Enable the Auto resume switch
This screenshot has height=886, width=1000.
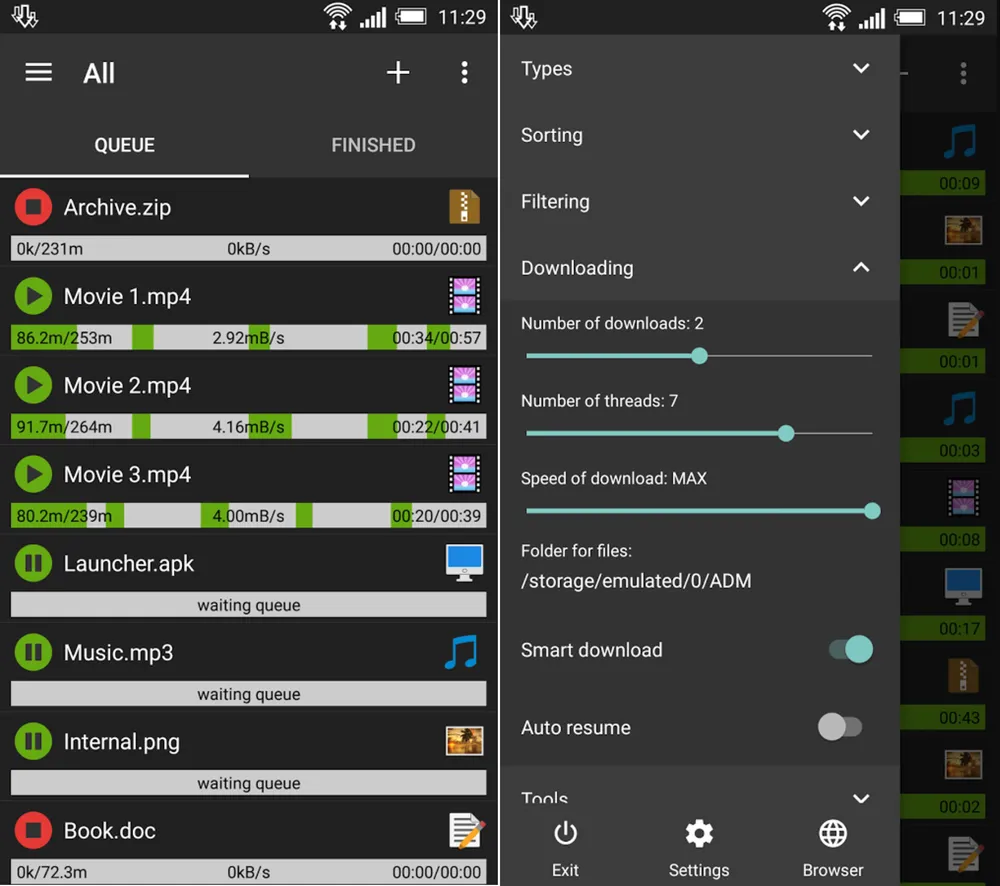[839, 727]
